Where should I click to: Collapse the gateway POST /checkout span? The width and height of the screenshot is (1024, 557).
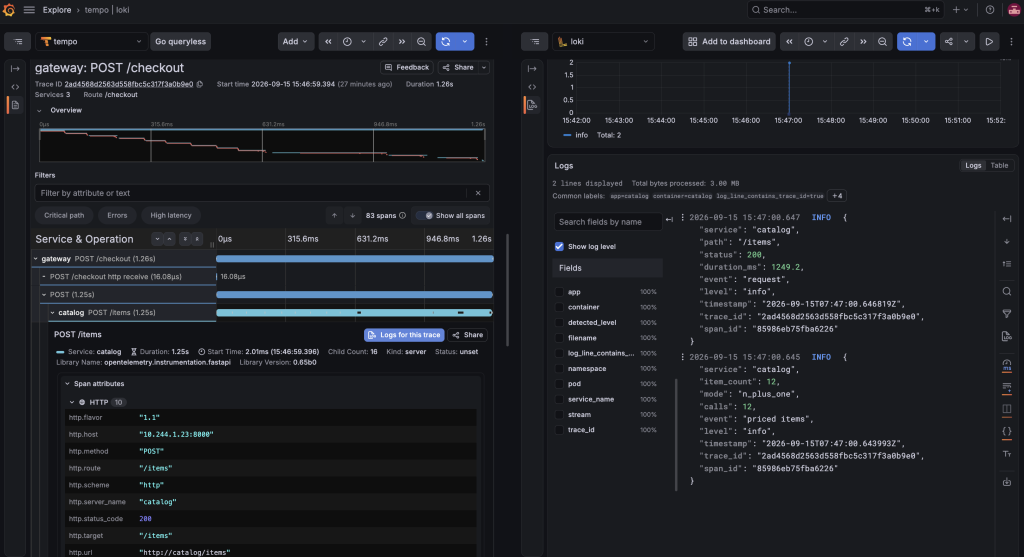click(36, 259)
